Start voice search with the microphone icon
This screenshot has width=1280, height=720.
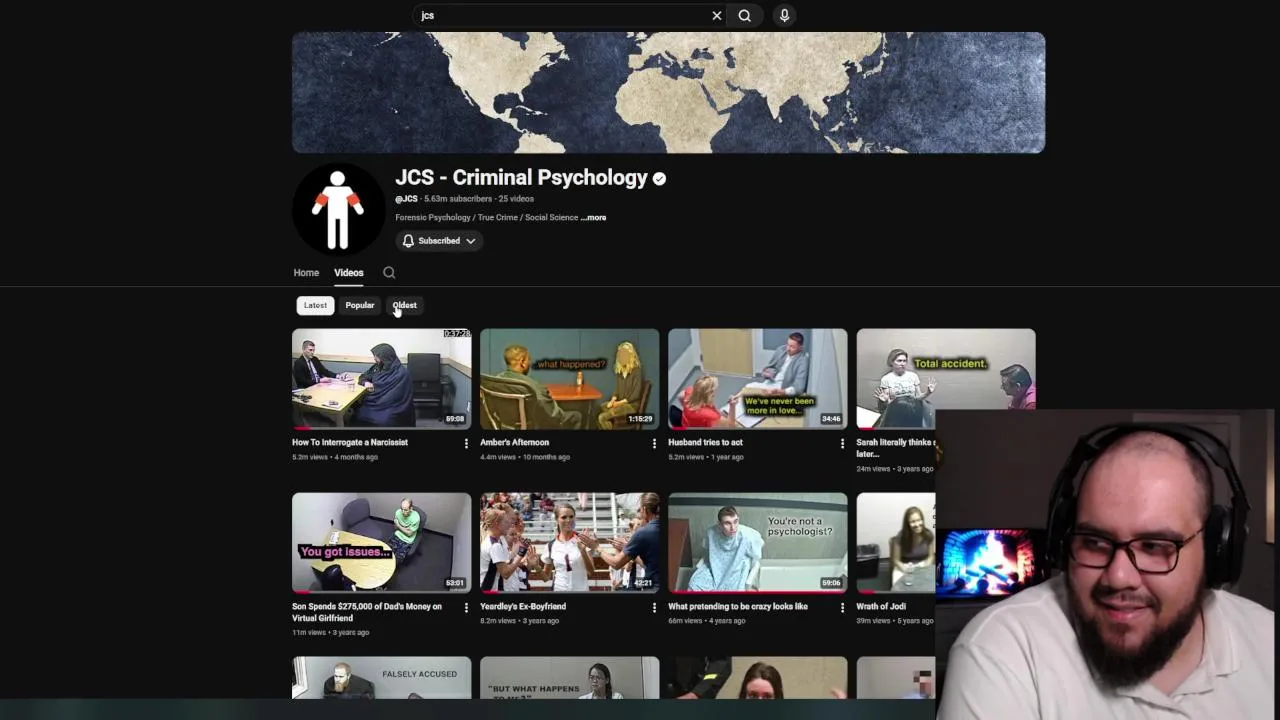[x=784, y=15]
